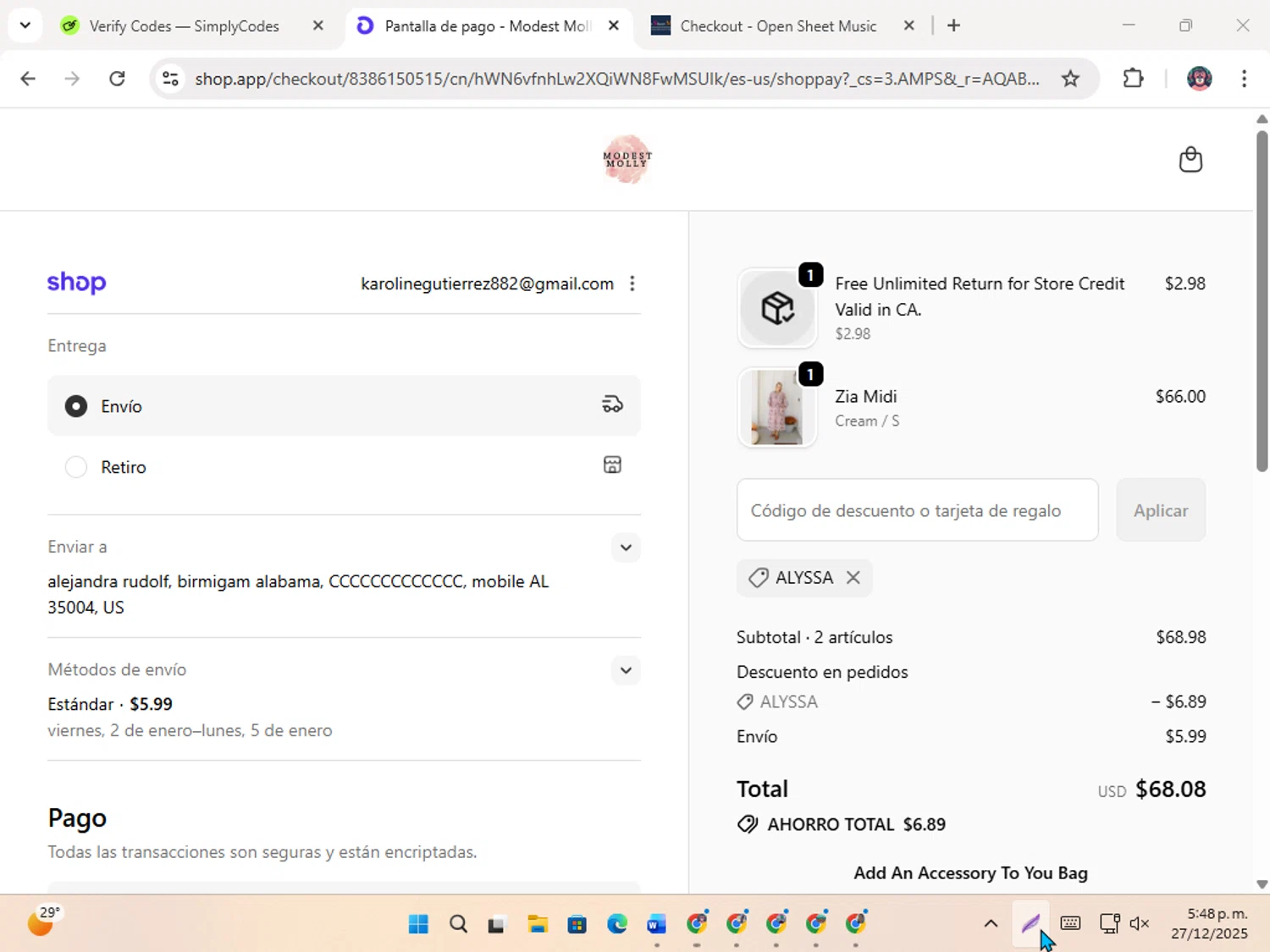Viewport: 1270px width, 952px height.
Task: Open the clock showing 5:48 p.m.
Action: point(1209,923)
